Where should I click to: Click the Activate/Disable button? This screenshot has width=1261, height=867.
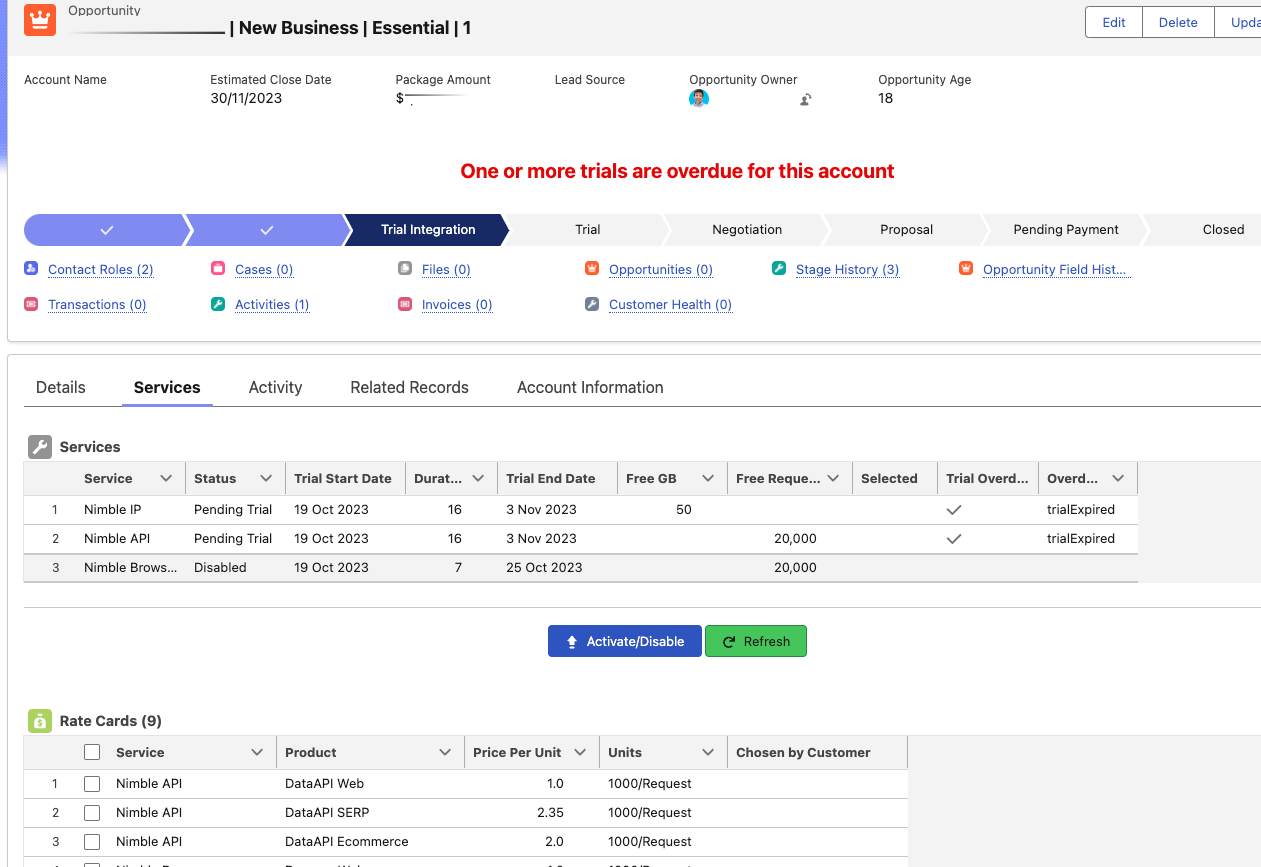[625, 641]
